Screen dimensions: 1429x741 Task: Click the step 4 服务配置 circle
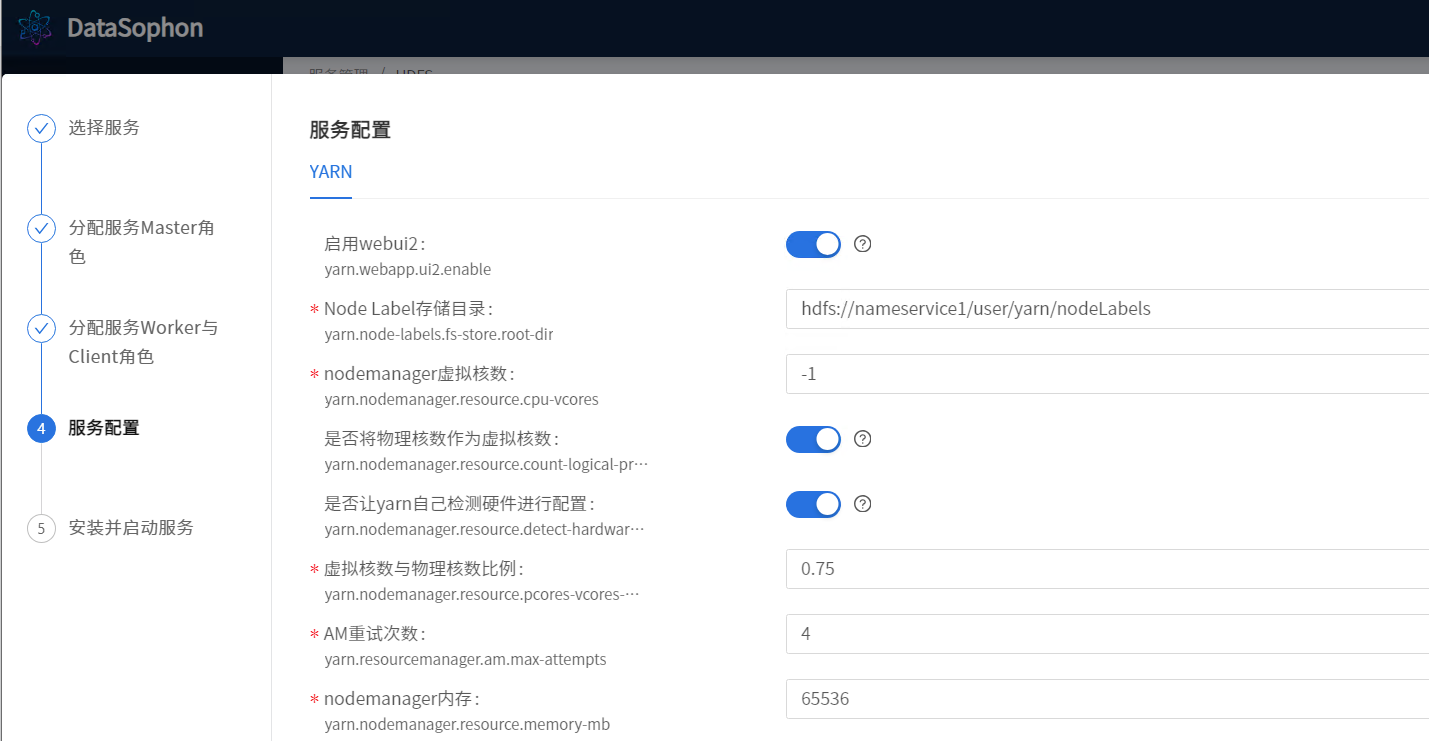click(x=41, y=429)
